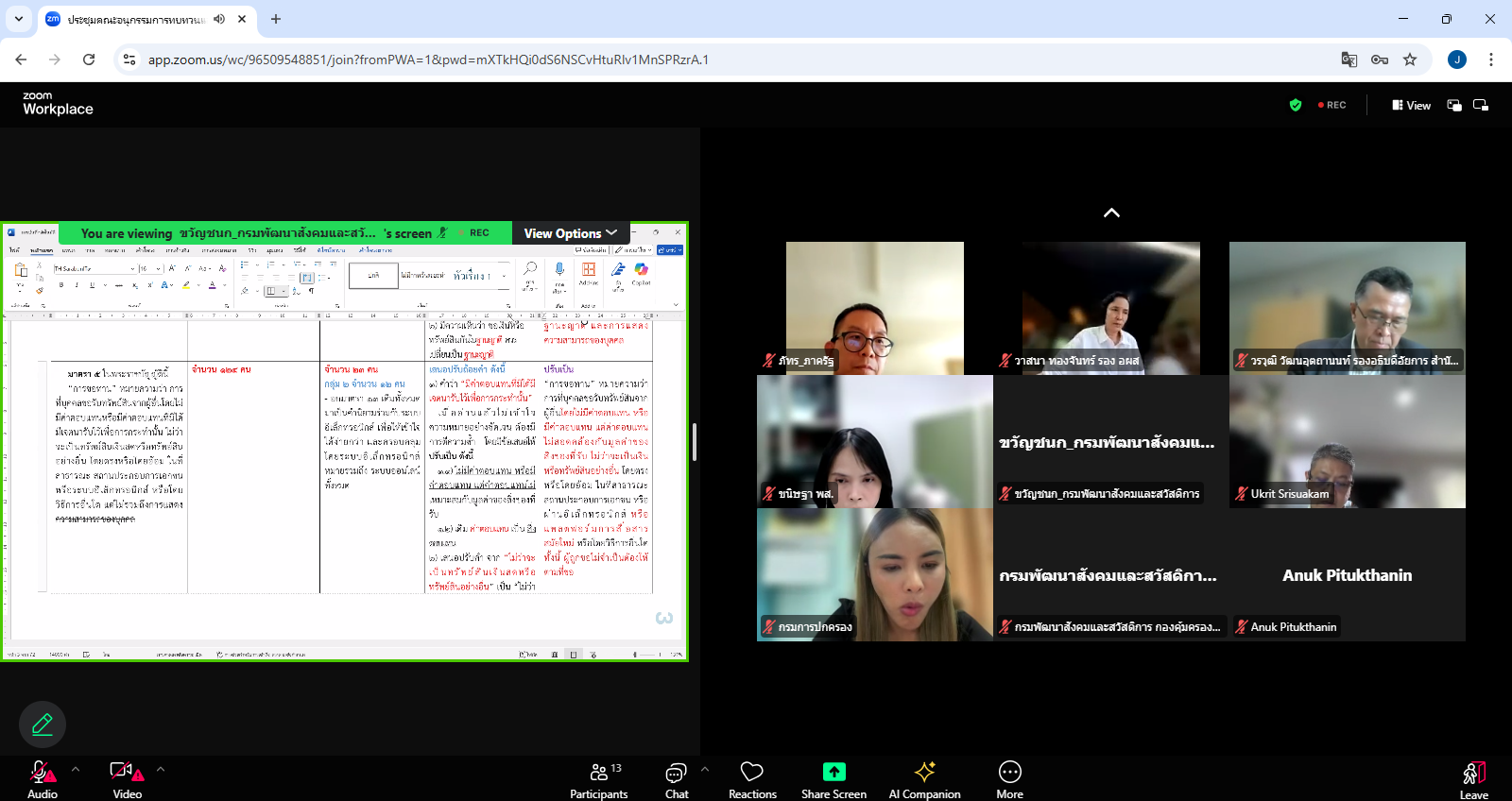Open the Participants list icon

(599, 772)
